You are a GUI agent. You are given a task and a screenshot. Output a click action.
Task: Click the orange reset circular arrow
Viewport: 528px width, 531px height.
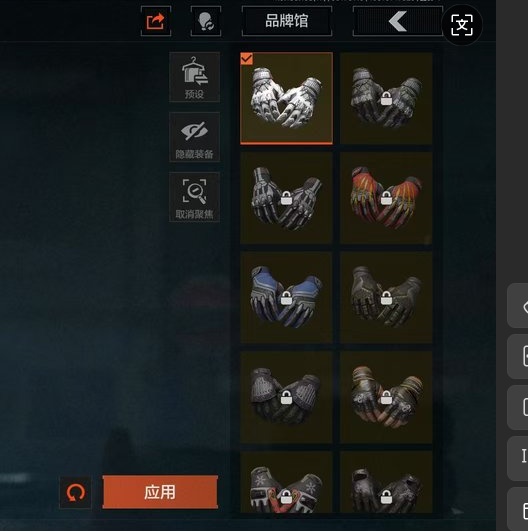(x=75, y=492)
